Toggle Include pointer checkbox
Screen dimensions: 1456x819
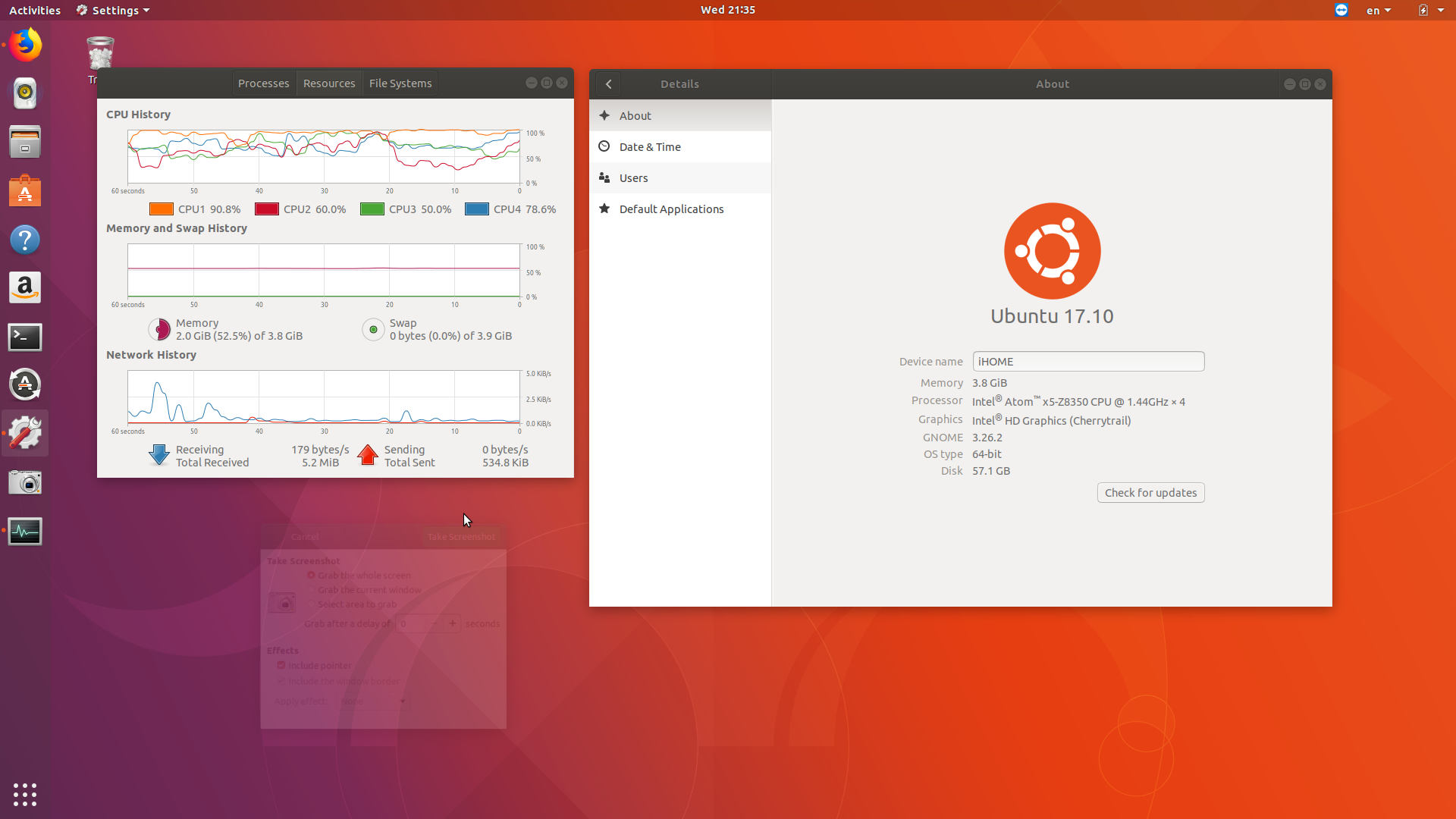tap(281, 666)
